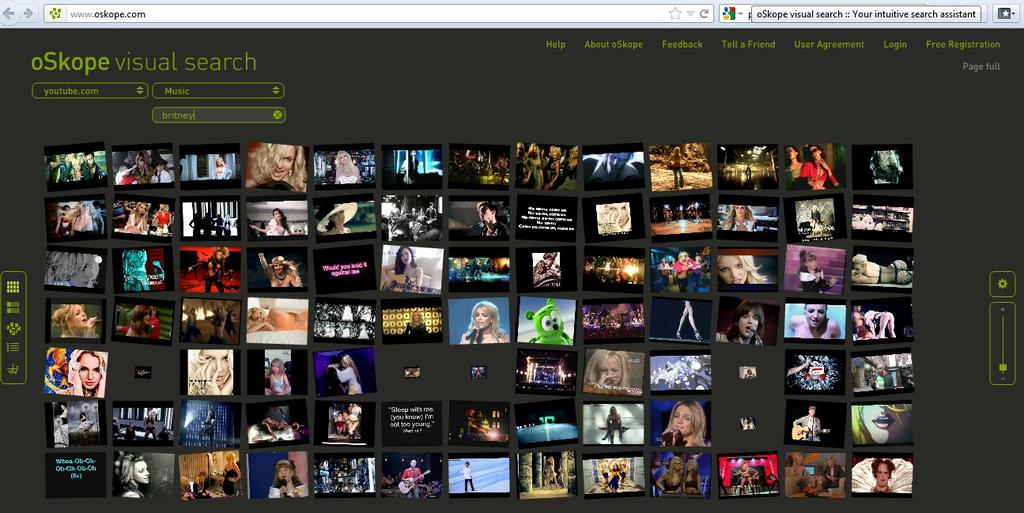Viewport: 1024px width, 513px height.
Task: Open the girl playing guitar on bed thumbnail
Action: [411, 269]
